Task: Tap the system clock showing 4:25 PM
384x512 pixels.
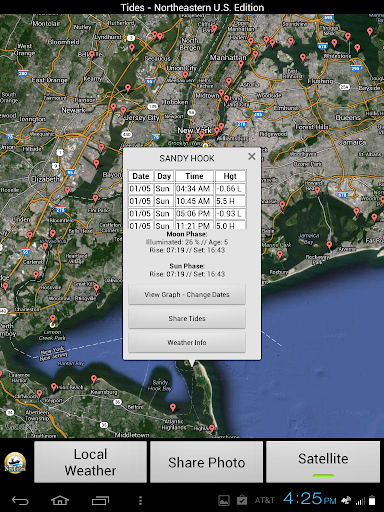Action: [x=310, y=499]
